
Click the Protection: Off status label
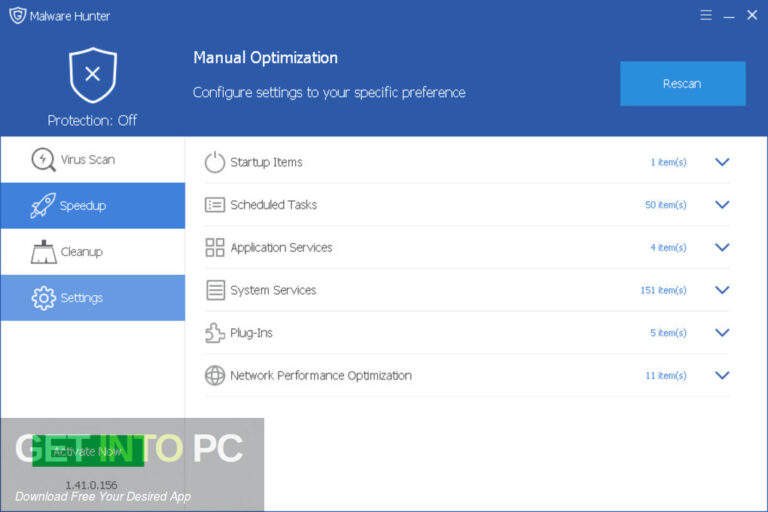click(x=92, y=120)
